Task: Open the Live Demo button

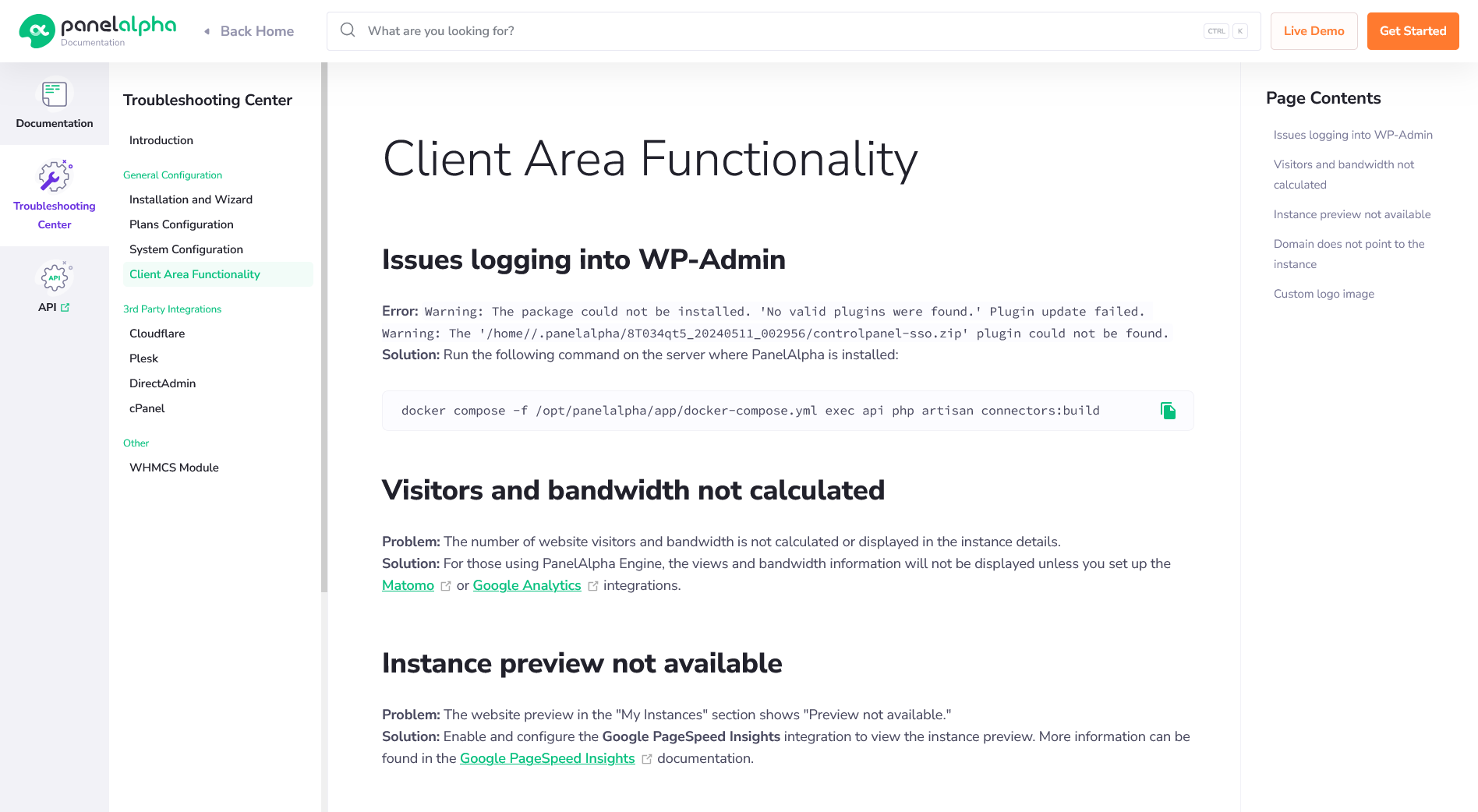Action: pyautogui.click(x=1314, y=31)
